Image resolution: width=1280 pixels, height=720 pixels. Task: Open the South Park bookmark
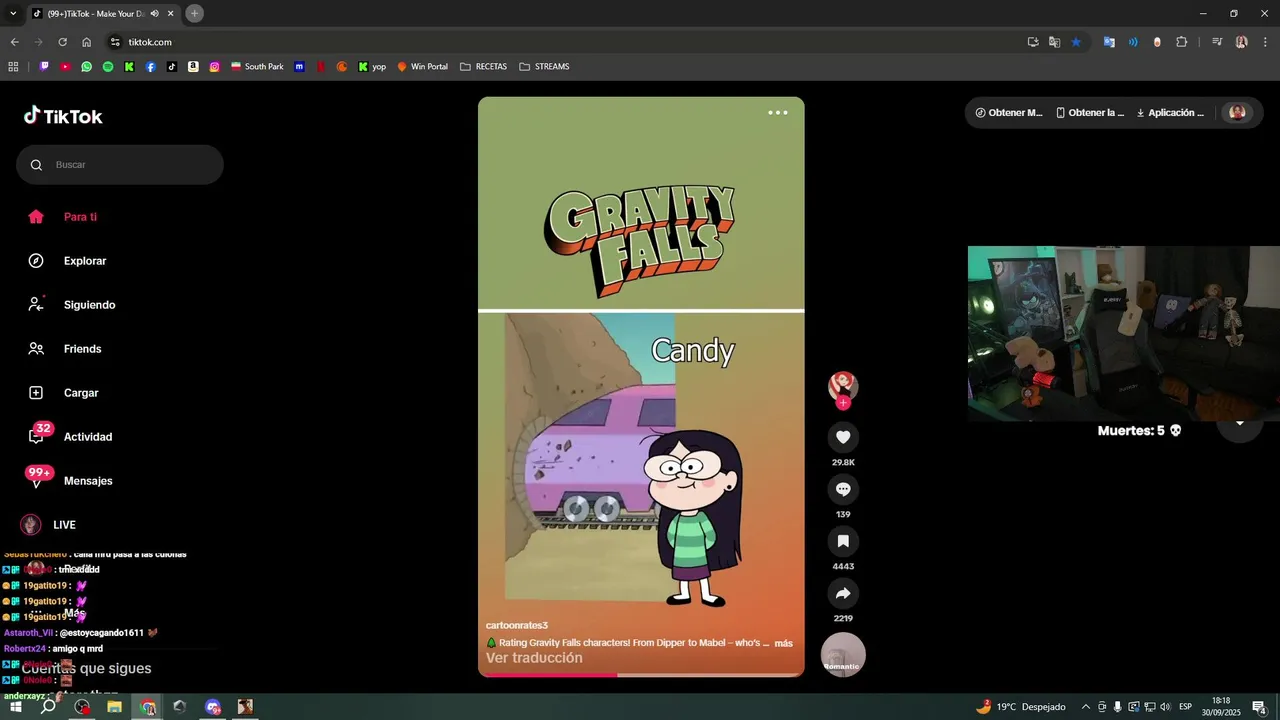(257, 67)
